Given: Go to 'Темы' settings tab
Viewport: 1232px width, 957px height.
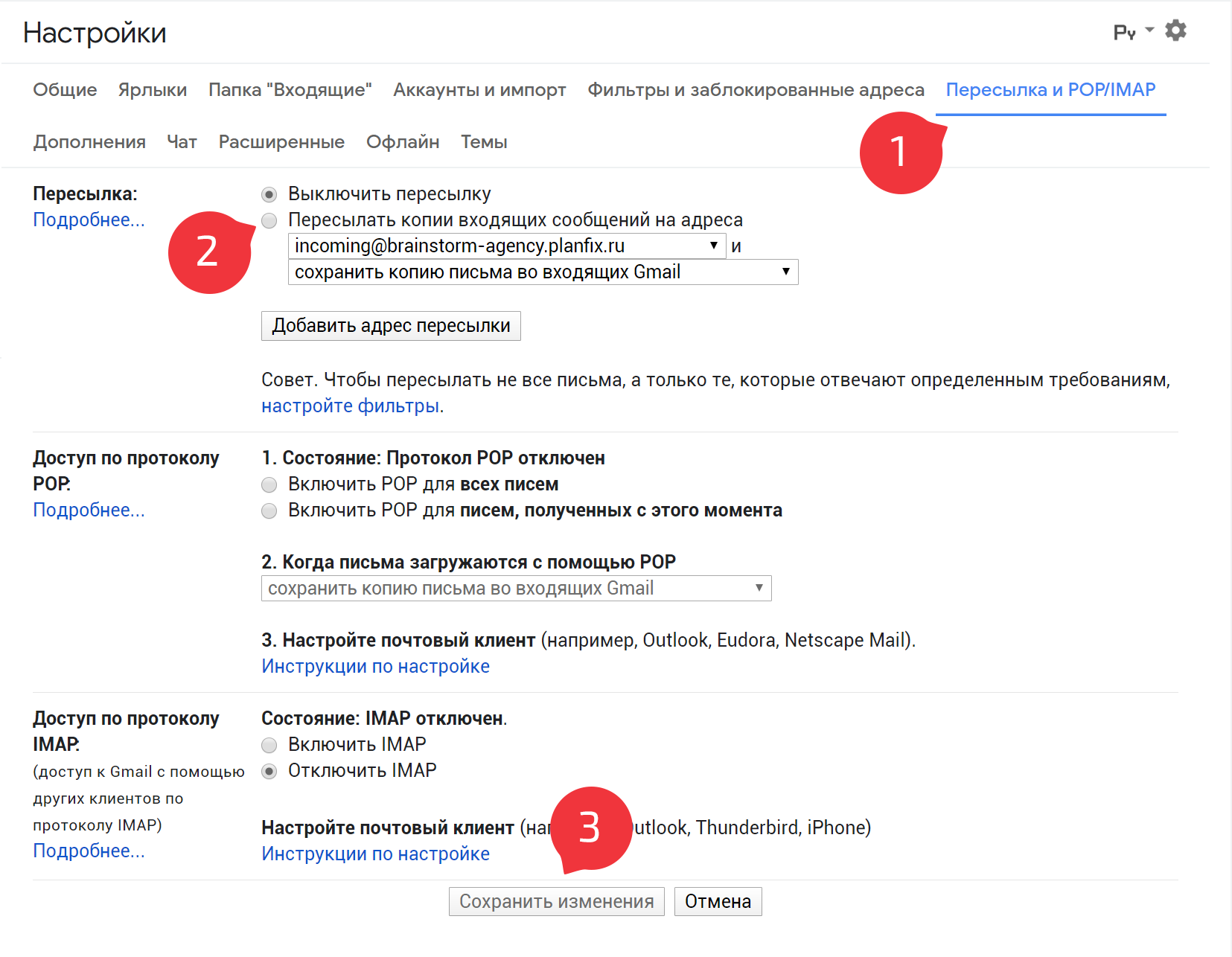Looking at the screenshot, I should (484, 142).
